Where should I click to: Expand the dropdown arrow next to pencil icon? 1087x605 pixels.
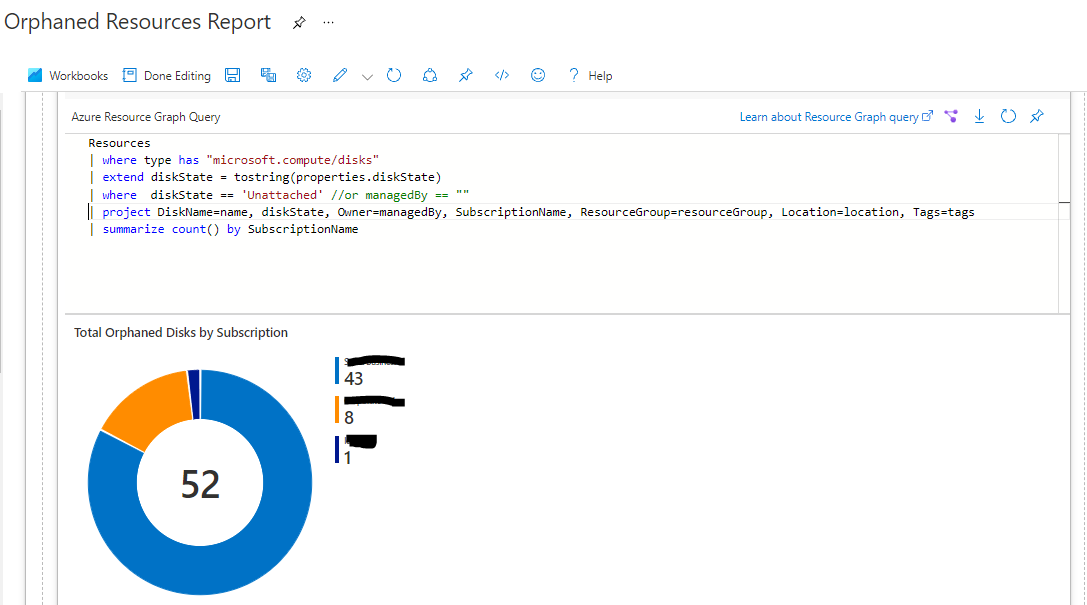[x=367, y=77]
